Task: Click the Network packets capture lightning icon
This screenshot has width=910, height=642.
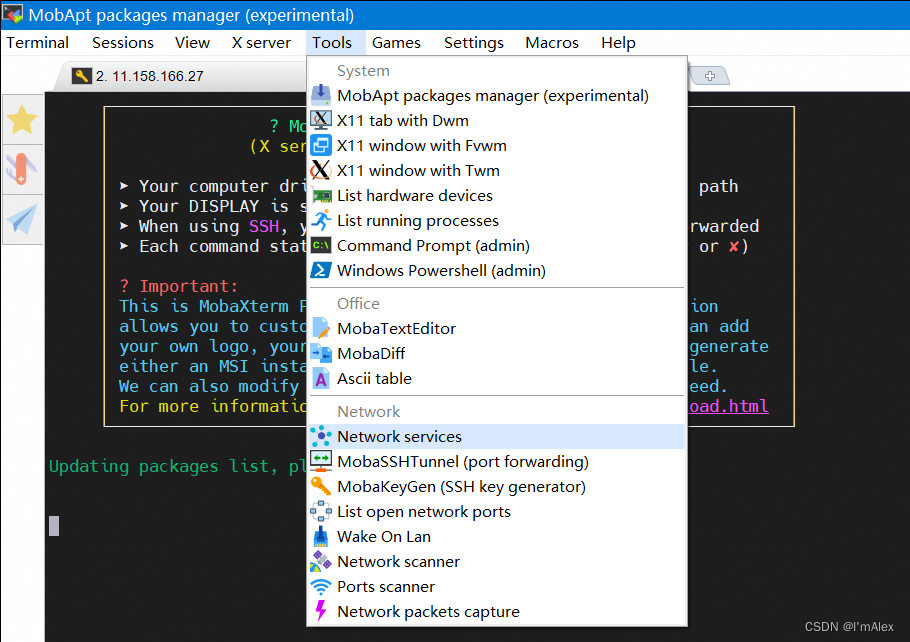Action: pos(321,611)
